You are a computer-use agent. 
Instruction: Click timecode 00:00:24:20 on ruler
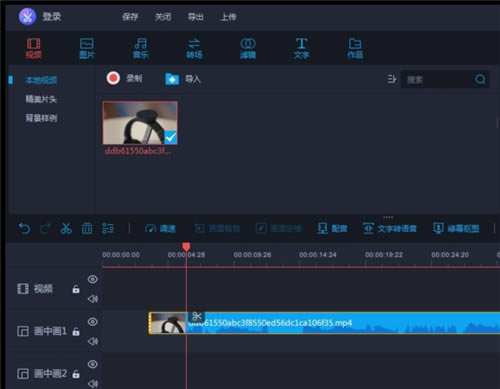click(450, 255)
